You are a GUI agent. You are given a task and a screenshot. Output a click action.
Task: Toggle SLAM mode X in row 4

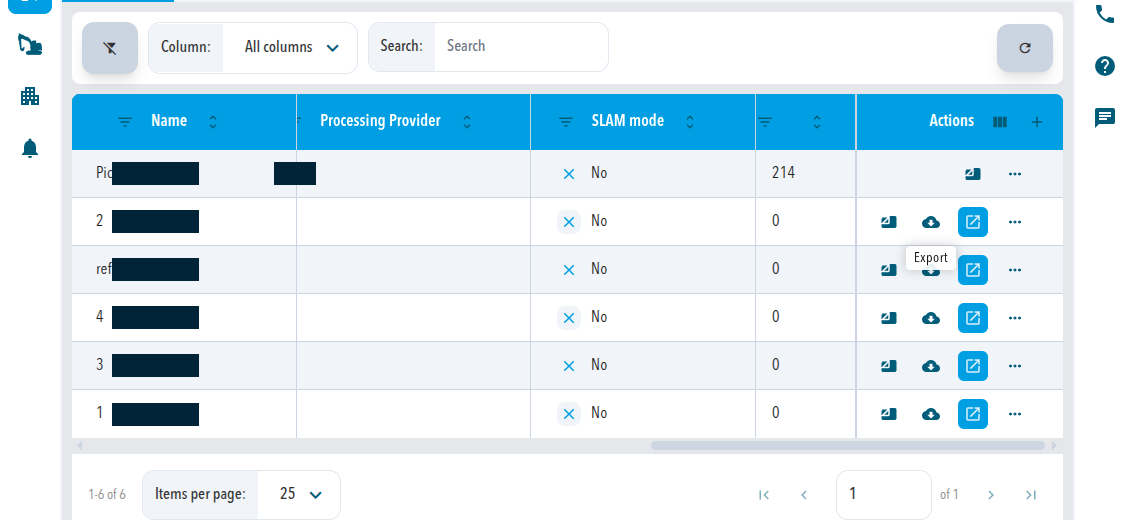[569, 318]
